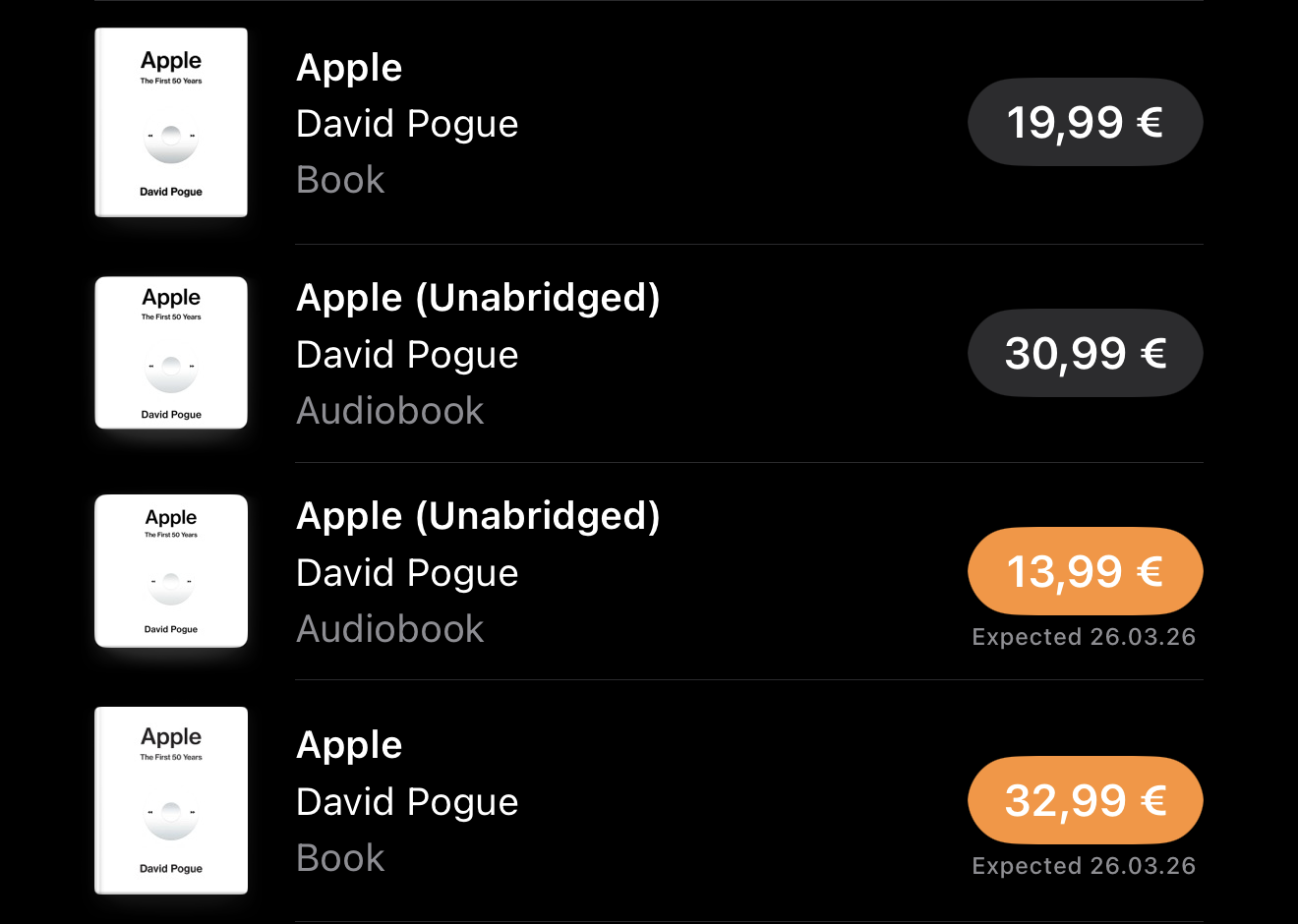Pre-order the book for 32,99 €

coord(1085,800)
